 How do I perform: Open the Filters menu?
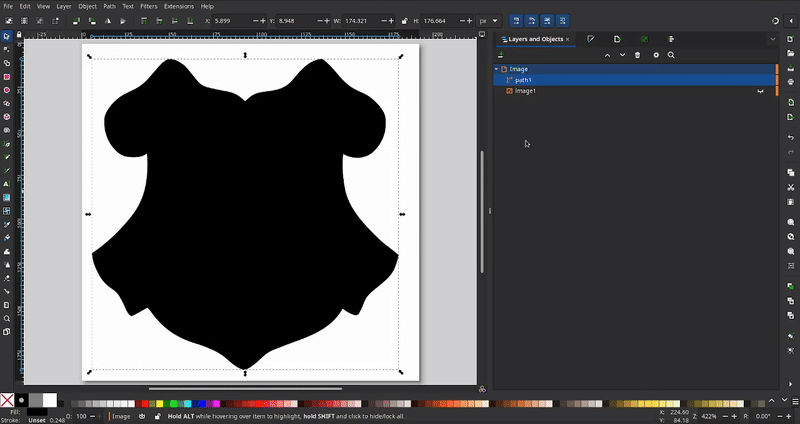(x=148, y=6)
